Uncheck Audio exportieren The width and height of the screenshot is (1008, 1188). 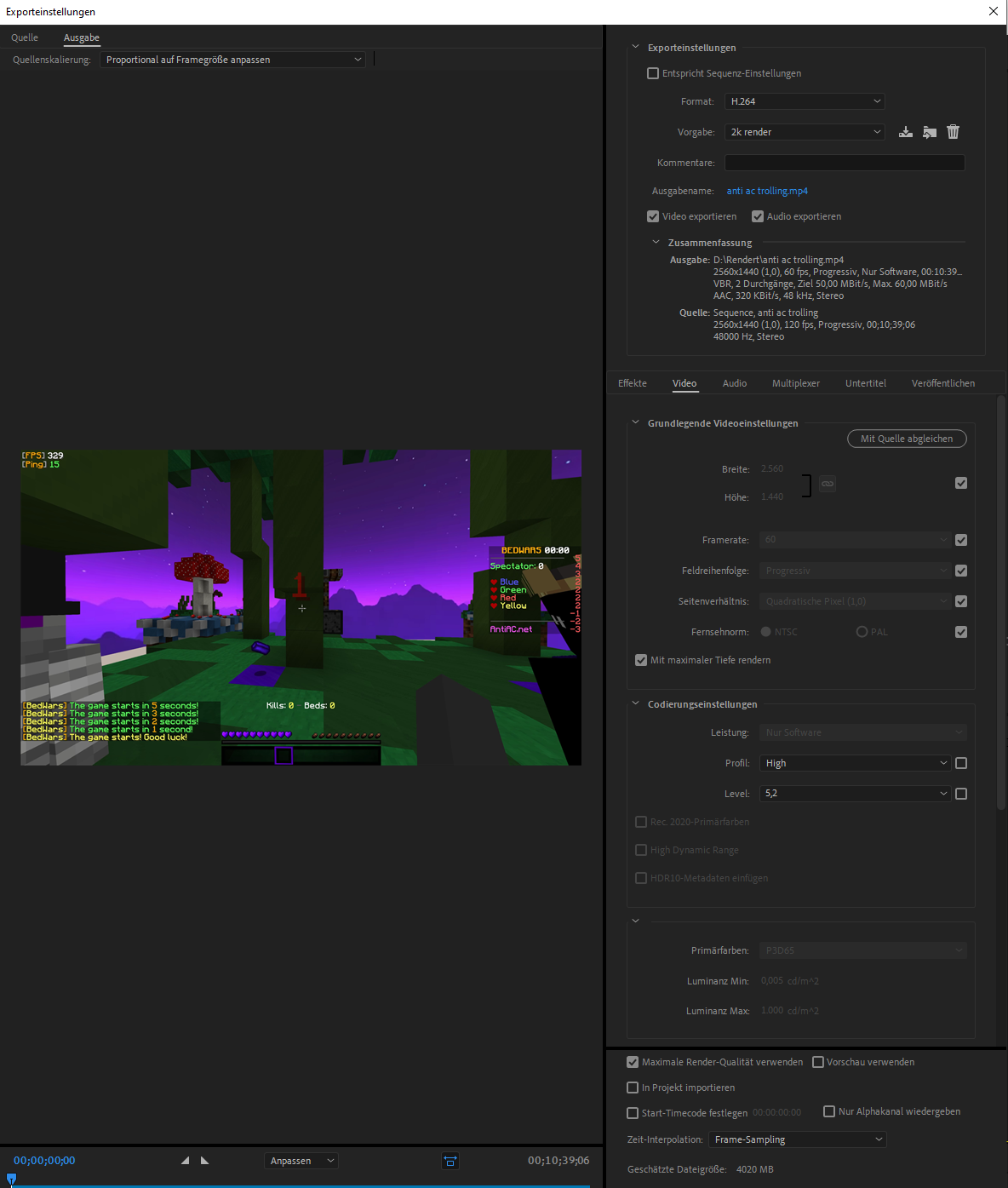(758, 216)
